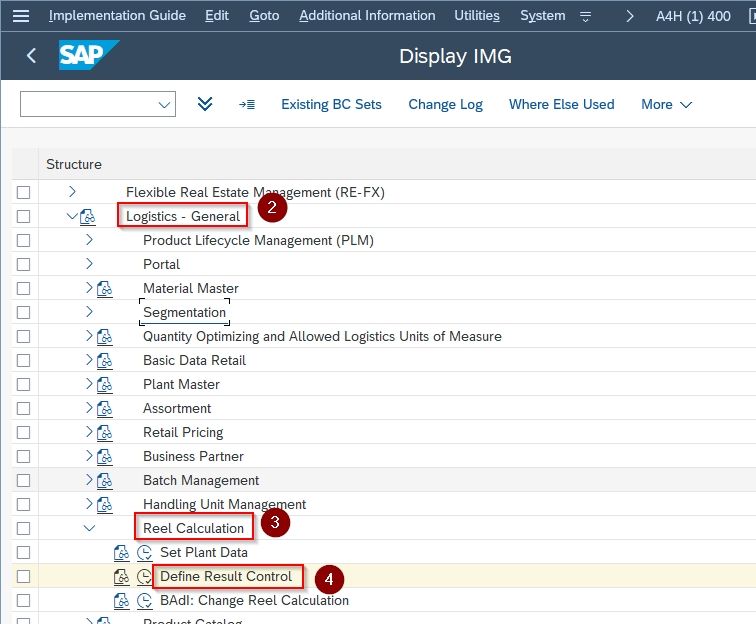Open the empty toolbar dropdown field
The height and width of the screenshot is (624, 756).
(98, 104)
